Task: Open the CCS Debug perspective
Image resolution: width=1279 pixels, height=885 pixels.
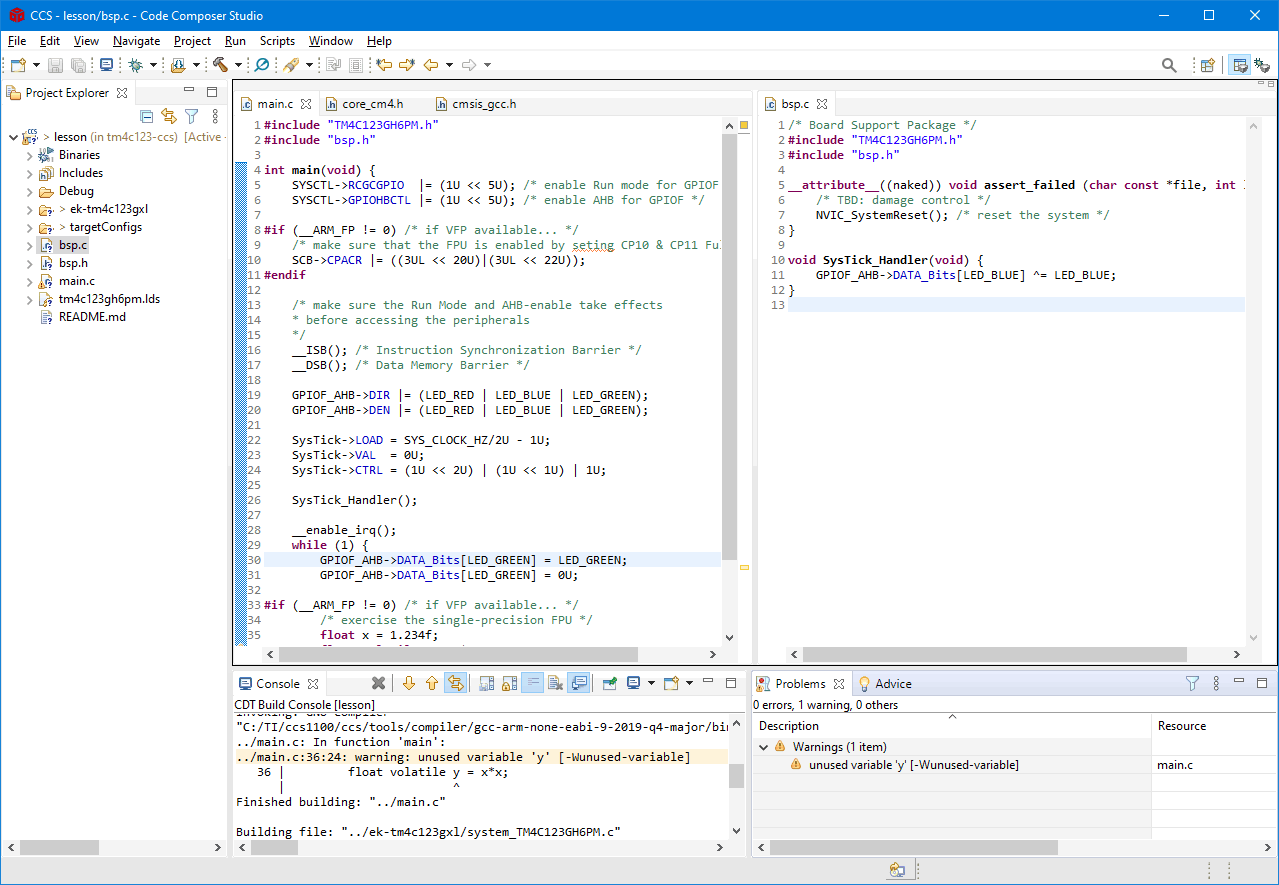Action: click(1264, 65)
